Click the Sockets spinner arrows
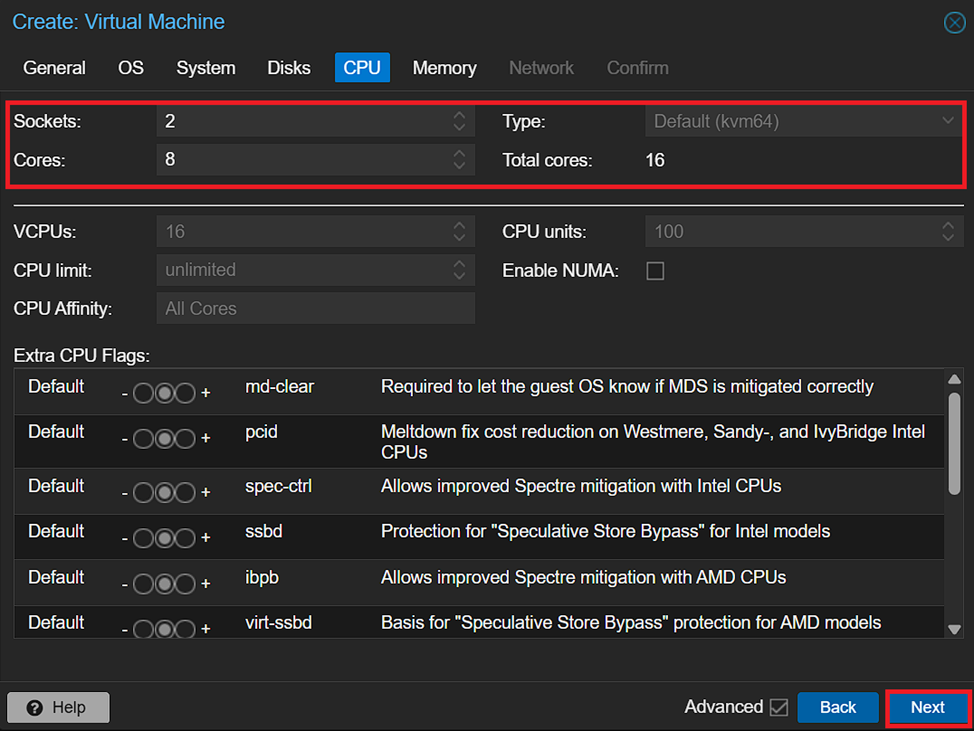 pos(459,121)
